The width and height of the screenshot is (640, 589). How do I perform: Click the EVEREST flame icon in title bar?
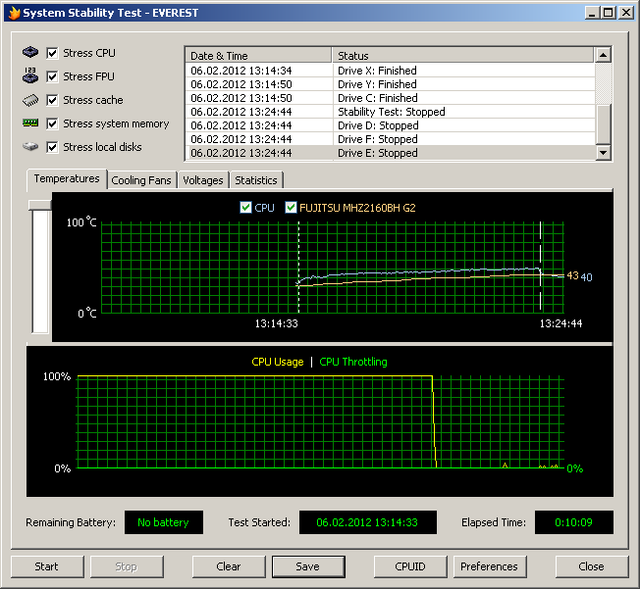click(13, 13)
